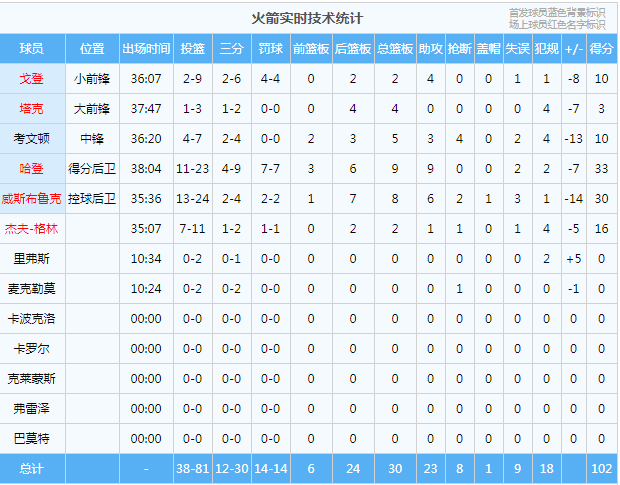Click the 总计 totals row label
This screenshot has width=620, height=485.
32,469
